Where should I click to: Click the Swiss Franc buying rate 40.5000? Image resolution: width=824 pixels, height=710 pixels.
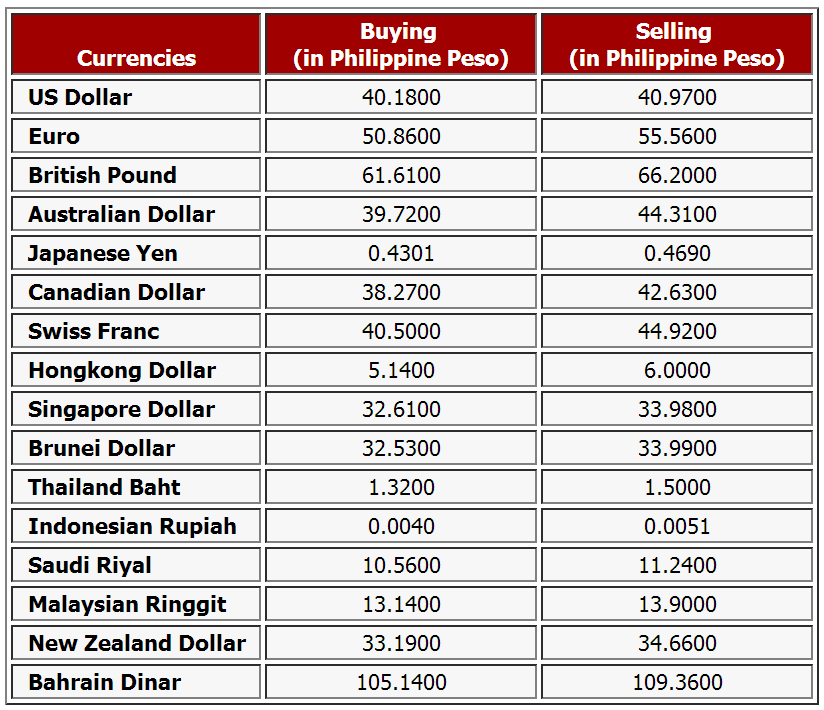[x=401, y=331]
